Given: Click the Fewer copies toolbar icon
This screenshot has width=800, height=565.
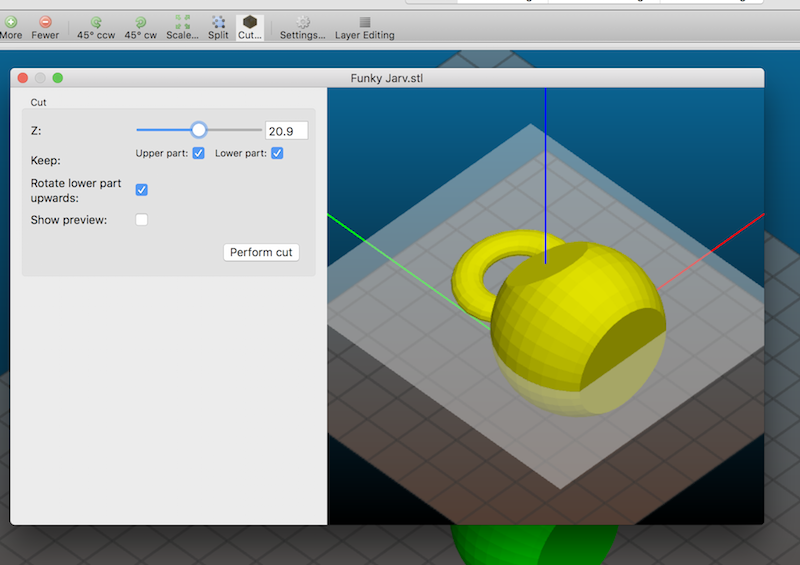Looking at the screenshot, I should tap(45, 22).
